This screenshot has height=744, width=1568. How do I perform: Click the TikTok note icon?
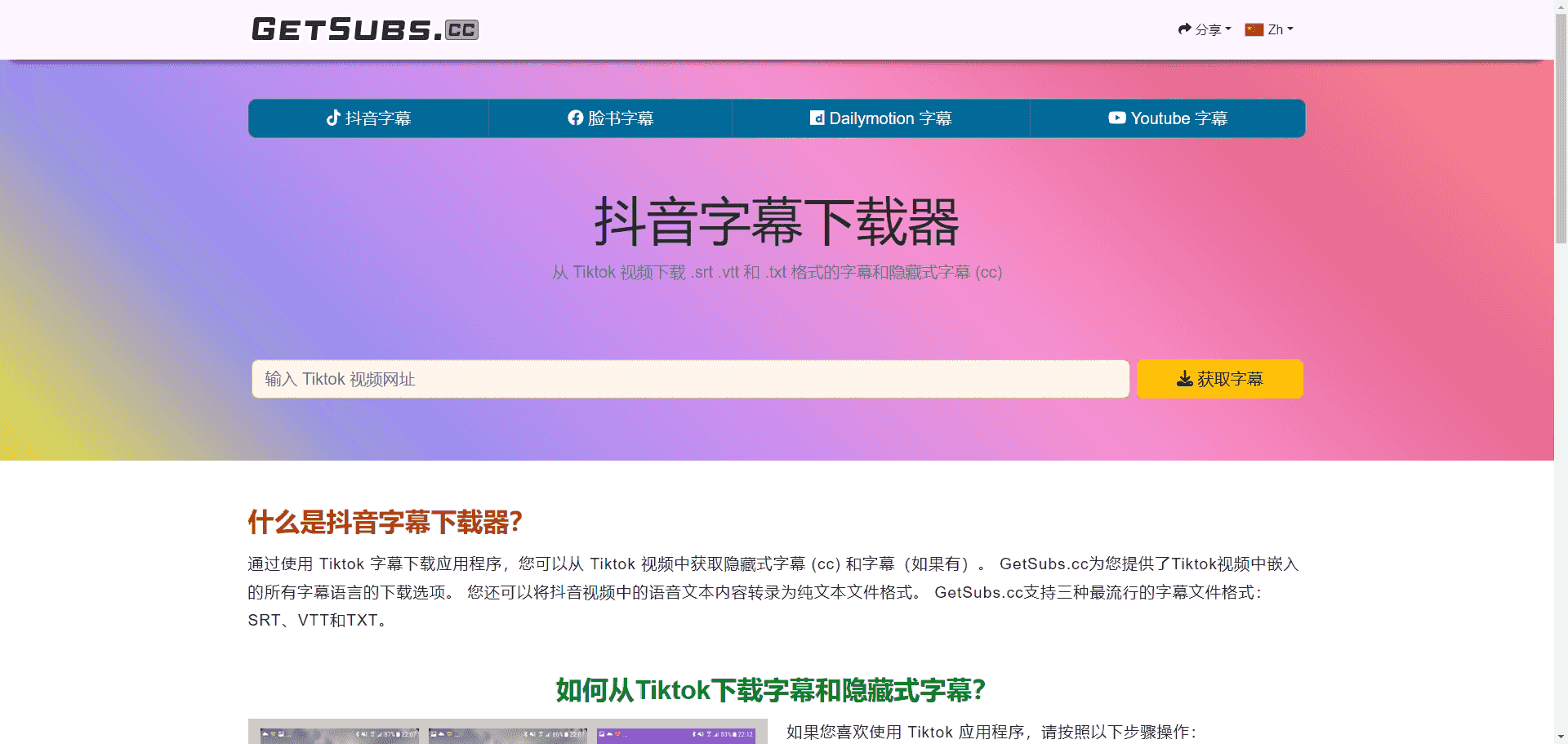pyautogui.click(x=333, y=118)
